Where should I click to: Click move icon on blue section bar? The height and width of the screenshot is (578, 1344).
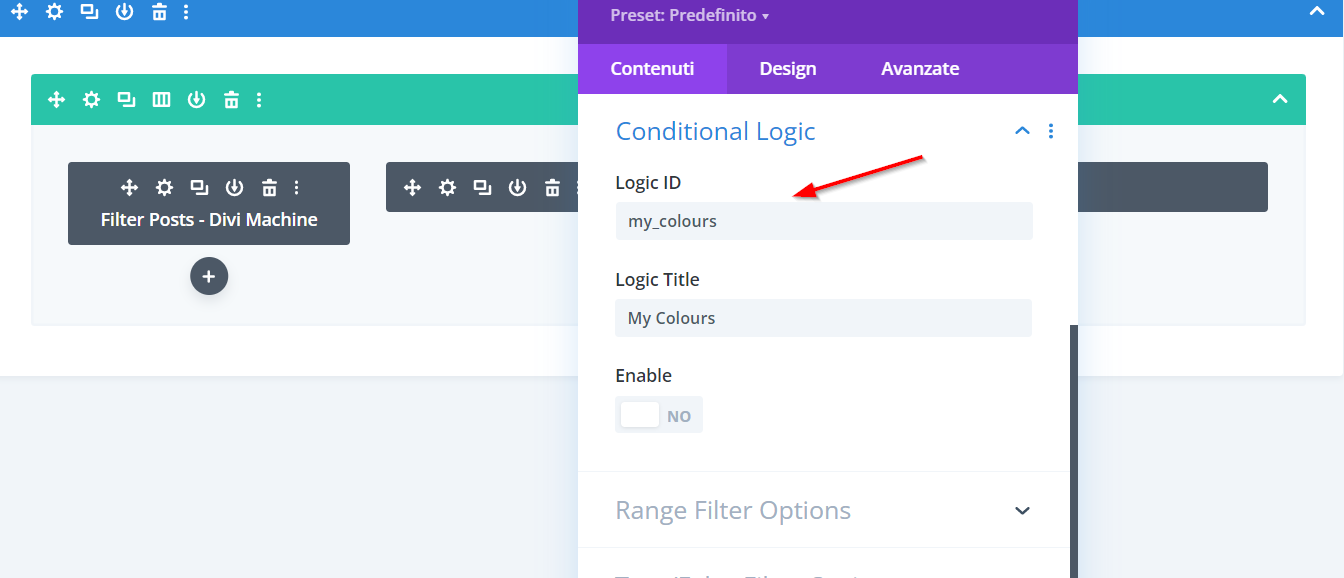coord(20,12)
